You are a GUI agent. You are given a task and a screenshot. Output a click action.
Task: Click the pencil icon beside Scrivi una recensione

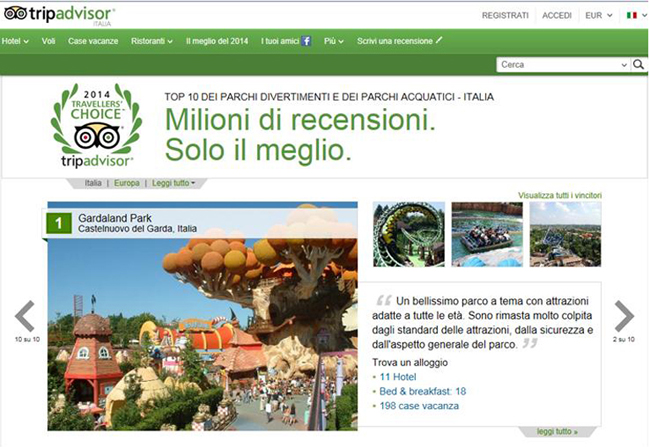439,40
